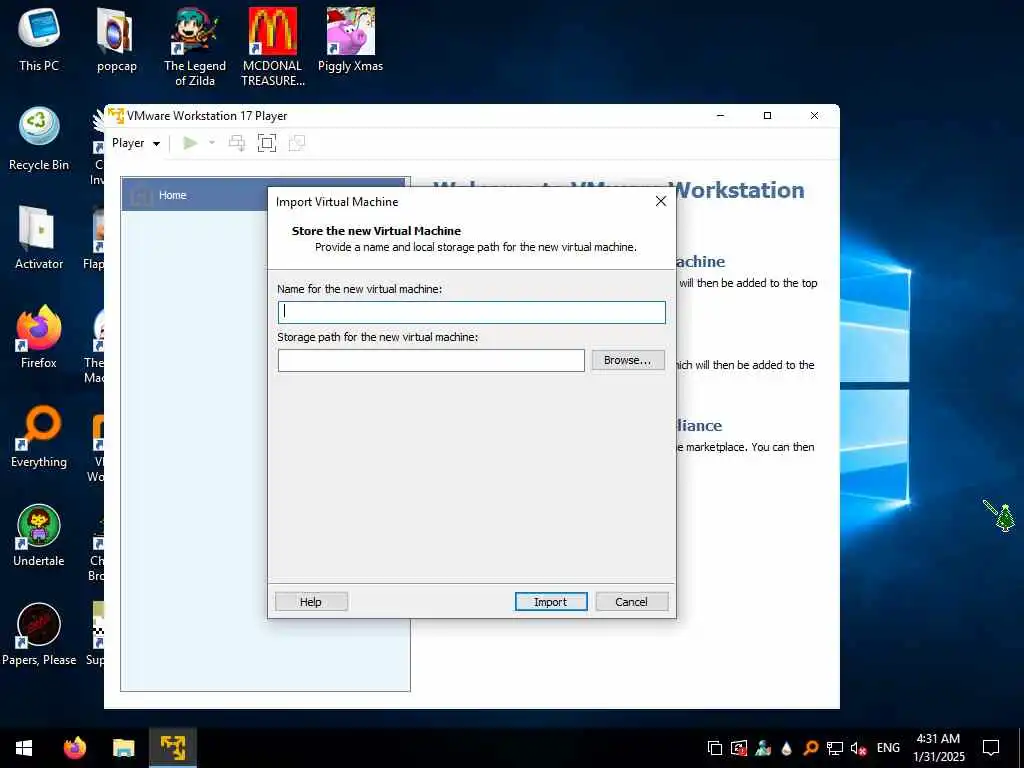This screenshot has height=768, width=1024.
Task: Click the storage path input field
Action: click(431, 360)
